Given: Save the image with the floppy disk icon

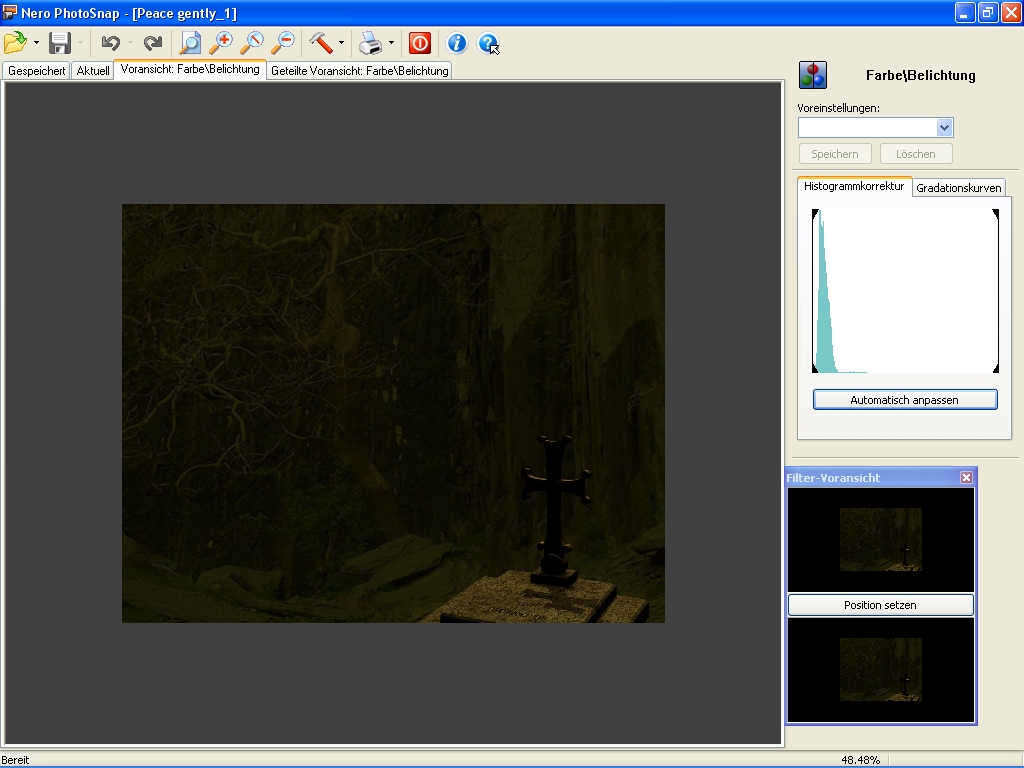Looking at the screenshot, I should (x=59, y=43).
